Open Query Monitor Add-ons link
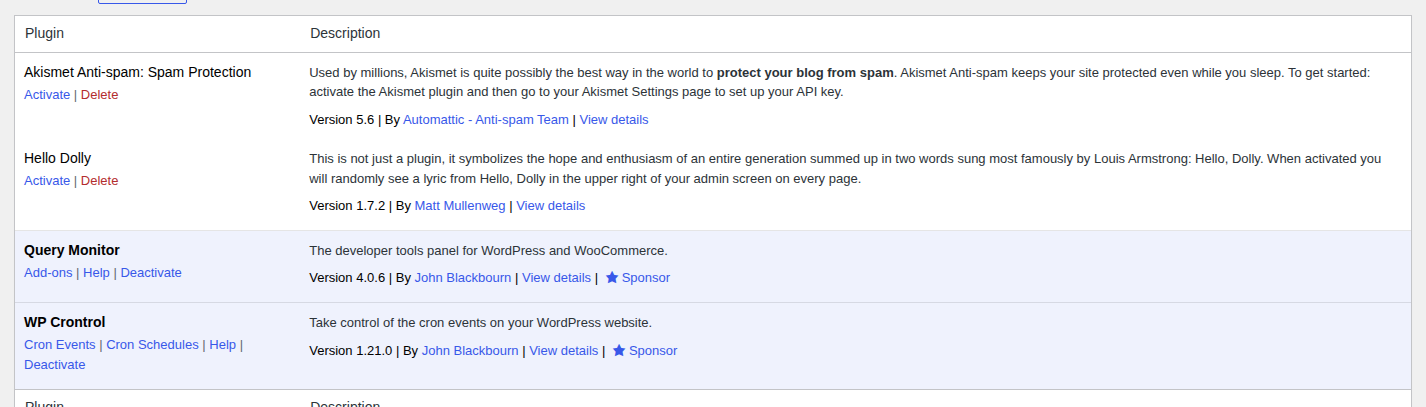Screen dimensions: 1426x407 (x=48, y=273)
